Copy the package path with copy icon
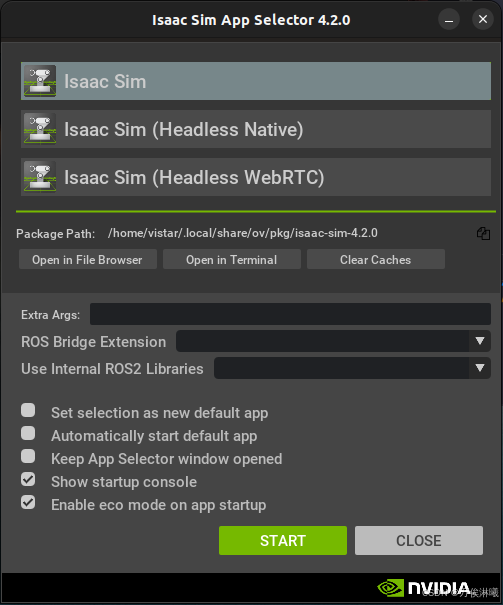The height and width of the screenshot is (605, 503). pos(483,233)
